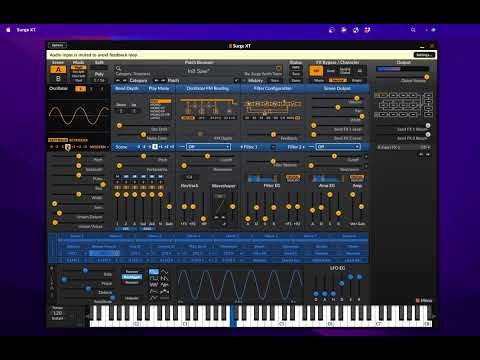The height and width of the screenshot is (360, 480).
Task: Open the MODERN oscillator type dropdown
Action: (x=99, y=147)
